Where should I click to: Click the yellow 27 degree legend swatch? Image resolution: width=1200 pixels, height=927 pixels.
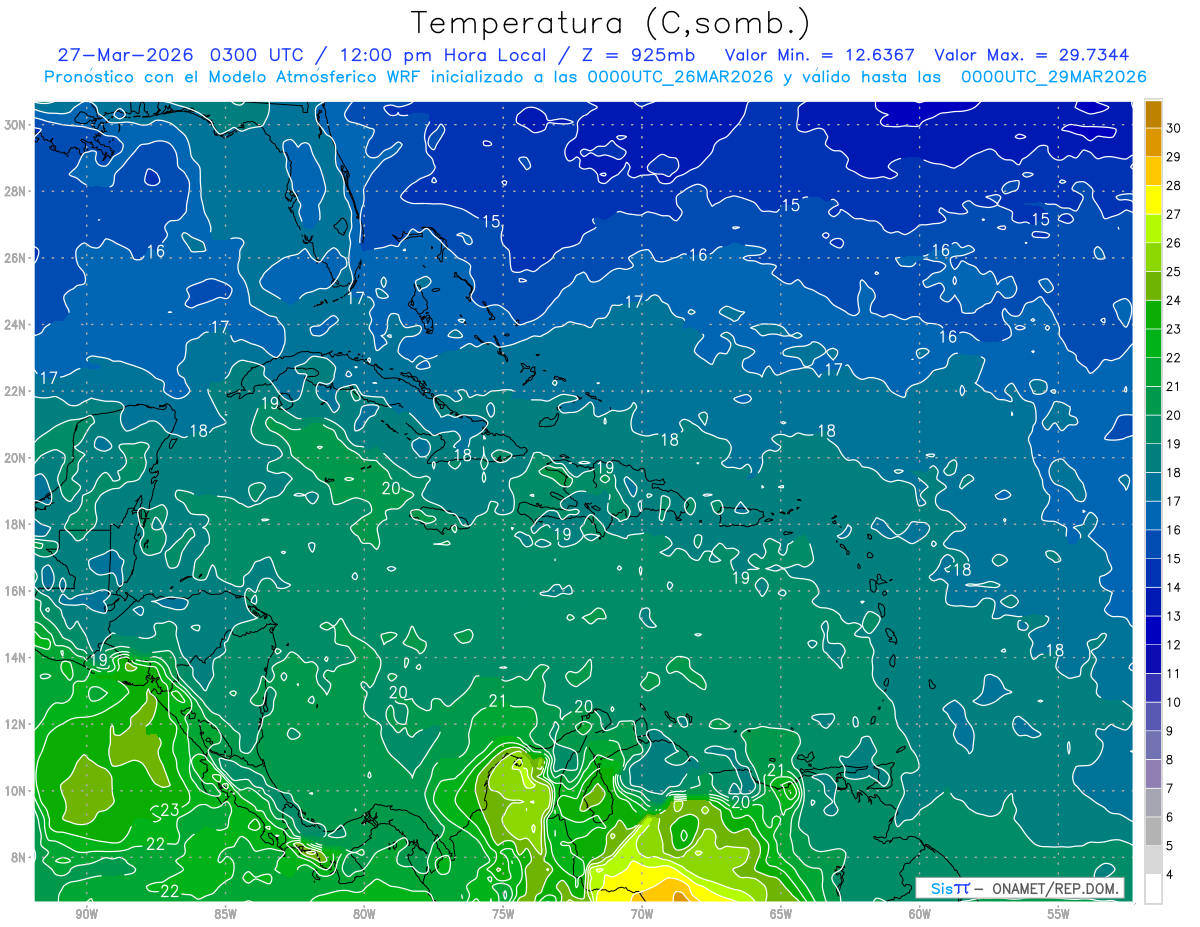pyautogui.click(x=1153, y=200)
